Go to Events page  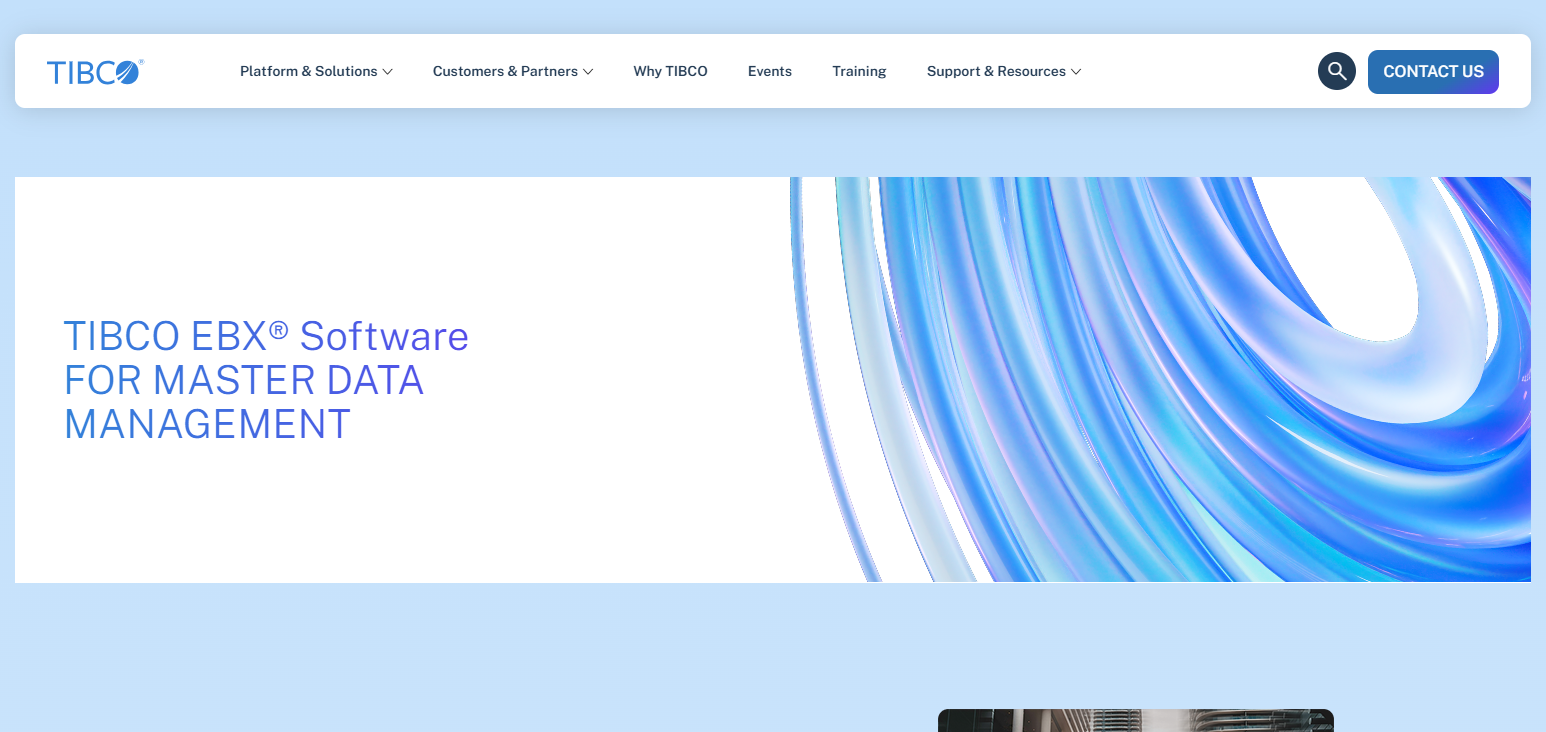pyautogui.click(x=770, y=71)
